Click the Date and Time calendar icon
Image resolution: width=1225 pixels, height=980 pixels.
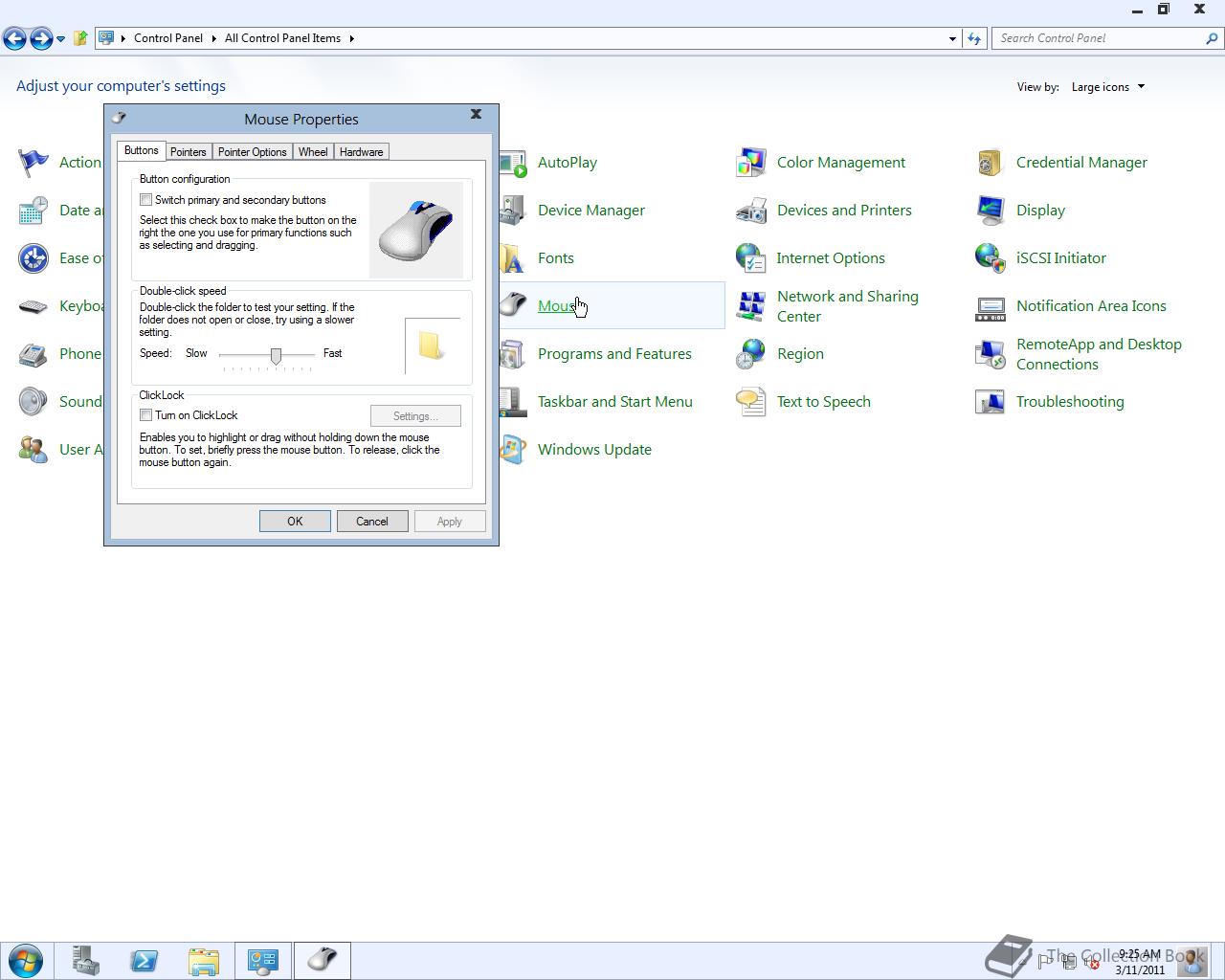click(33, 211)
